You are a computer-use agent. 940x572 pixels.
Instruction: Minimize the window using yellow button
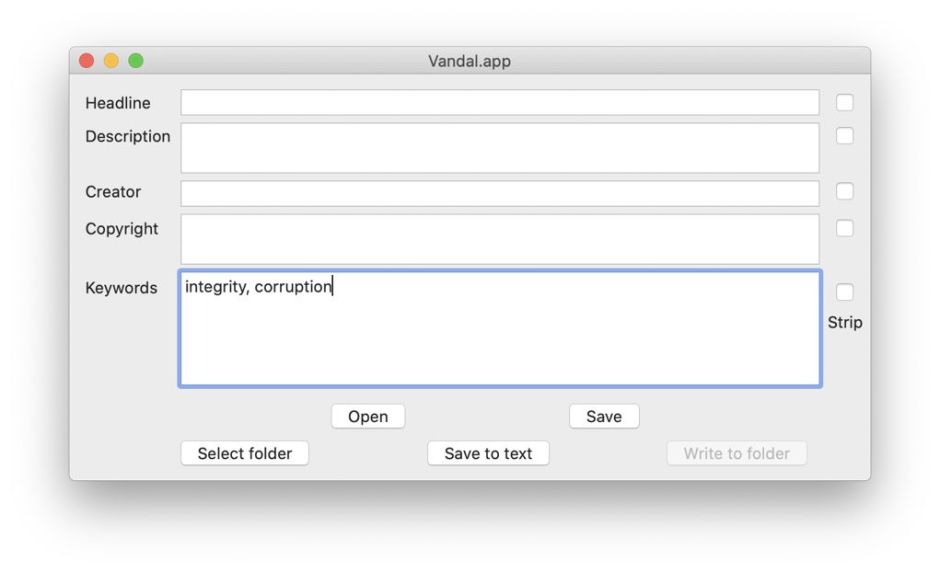(x=111, y=61)
